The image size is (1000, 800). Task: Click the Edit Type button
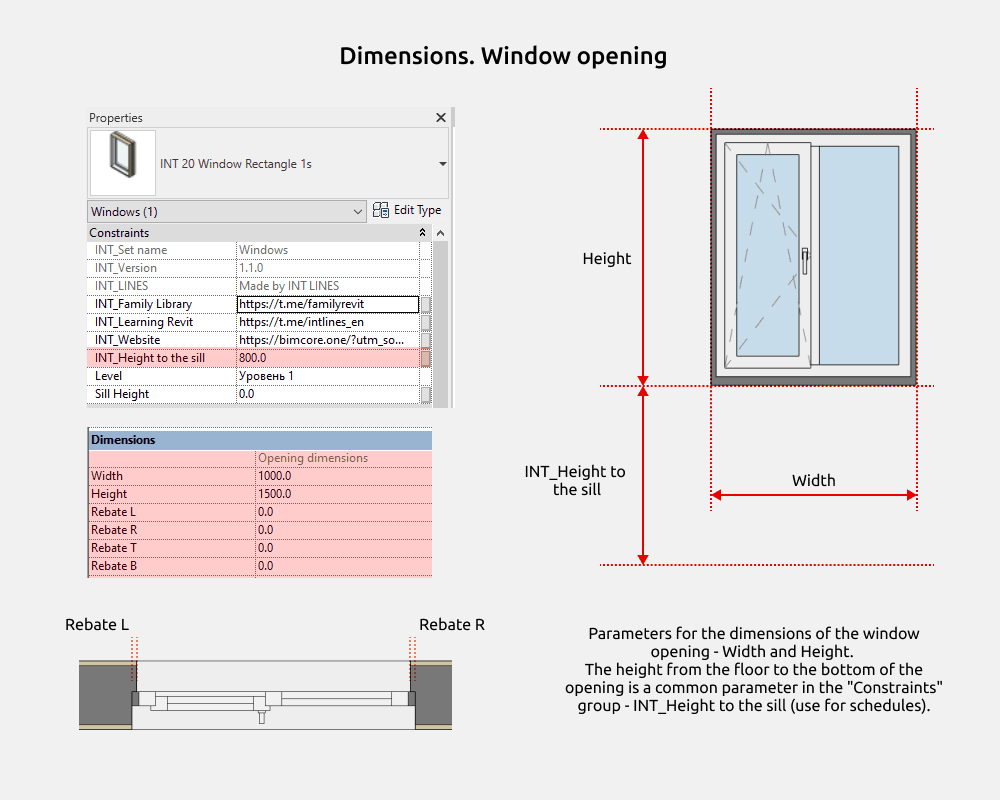407,210
